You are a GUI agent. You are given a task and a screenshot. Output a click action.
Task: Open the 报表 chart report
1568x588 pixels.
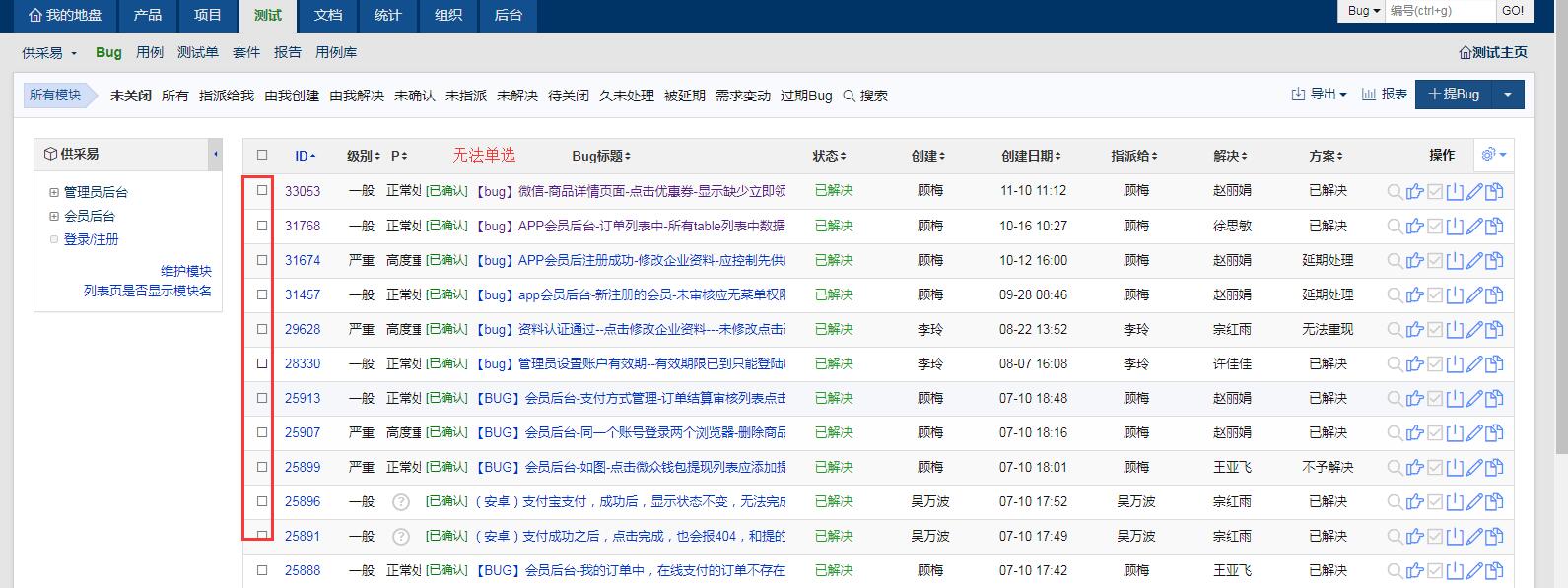pos(1384,95)
